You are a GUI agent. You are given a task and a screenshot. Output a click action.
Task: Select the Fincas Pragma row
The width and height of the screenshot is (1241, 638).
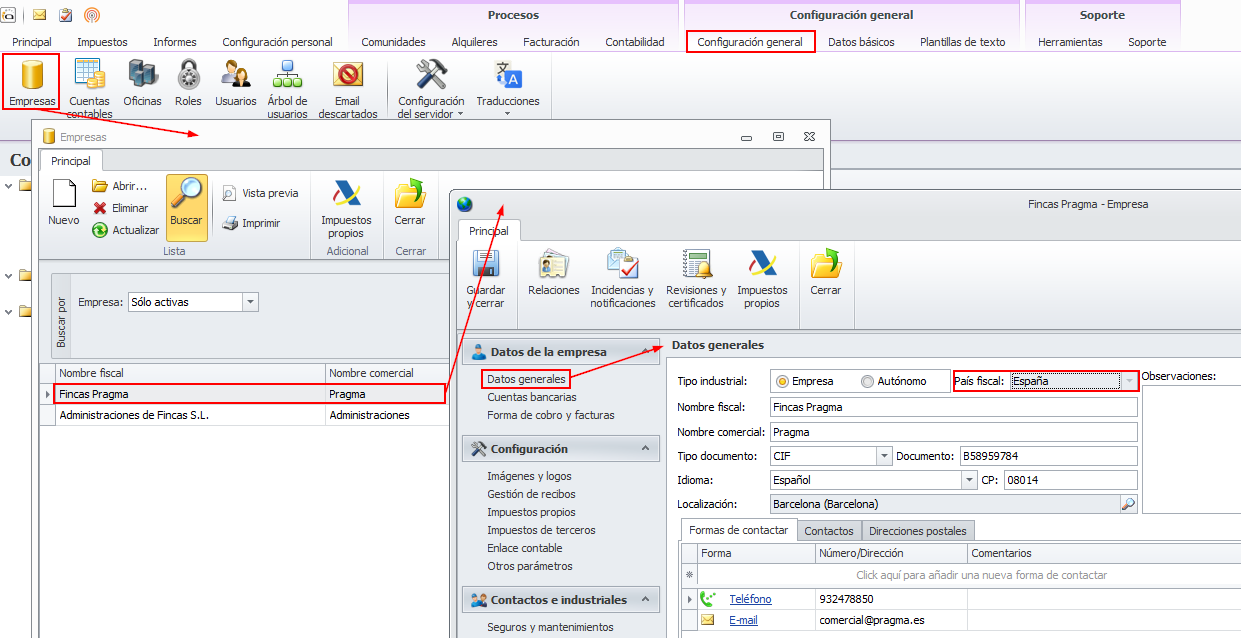click(x=249, y=394)
